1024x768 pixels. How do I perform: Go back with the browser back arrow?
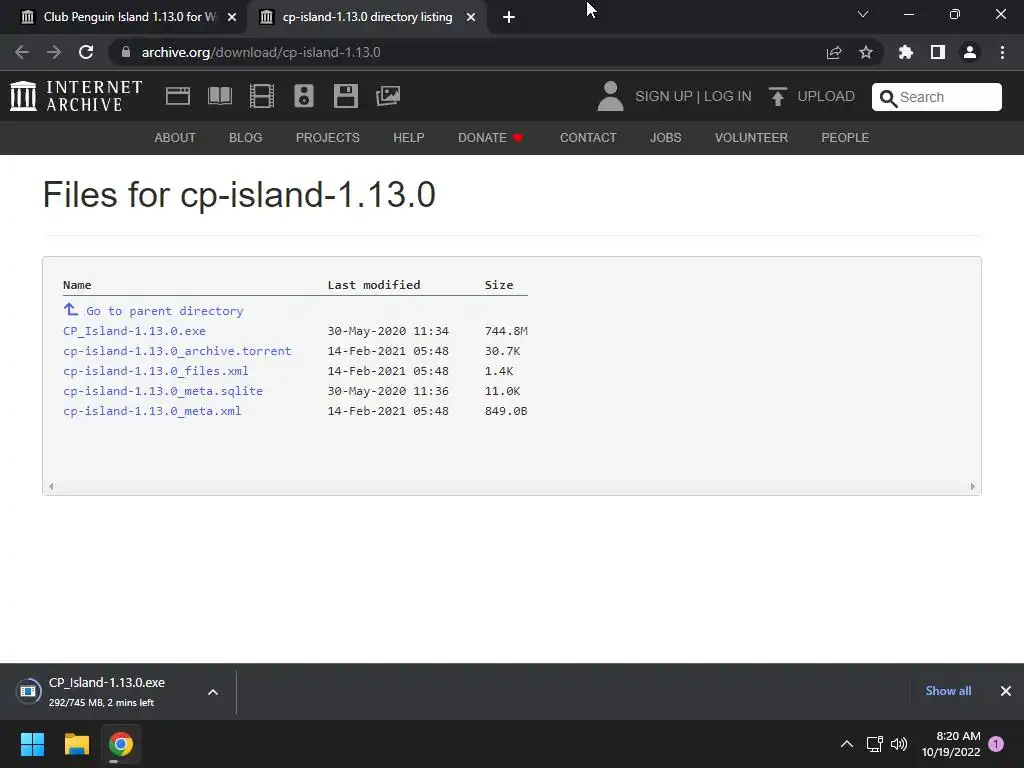pyautogui.click(x=22, y=52)
